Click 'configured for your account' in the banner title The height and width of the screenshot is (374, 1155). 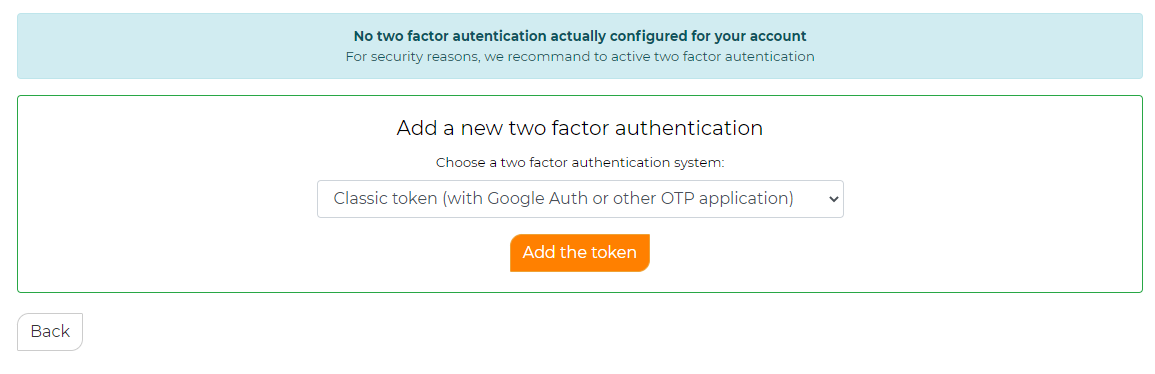point(713,36)
